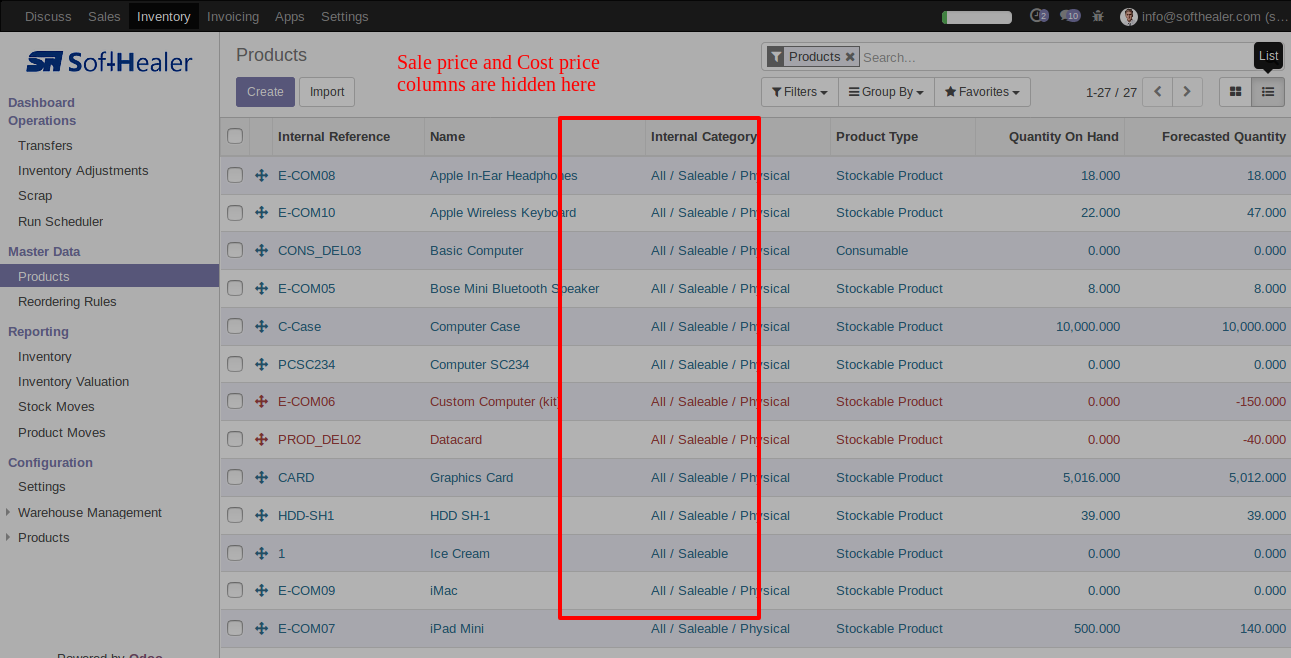The height and width of the screenshot is (658, 1291).
Task: Click the drag handle for E-COM07 row
Action: (261, 629)
